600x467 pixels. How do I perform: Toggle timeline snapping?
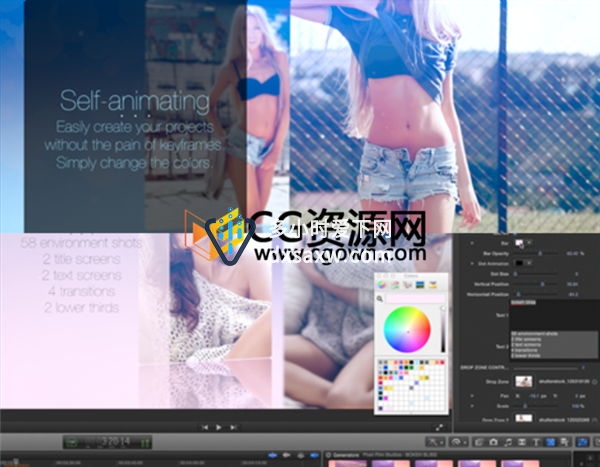coord(315,455)
